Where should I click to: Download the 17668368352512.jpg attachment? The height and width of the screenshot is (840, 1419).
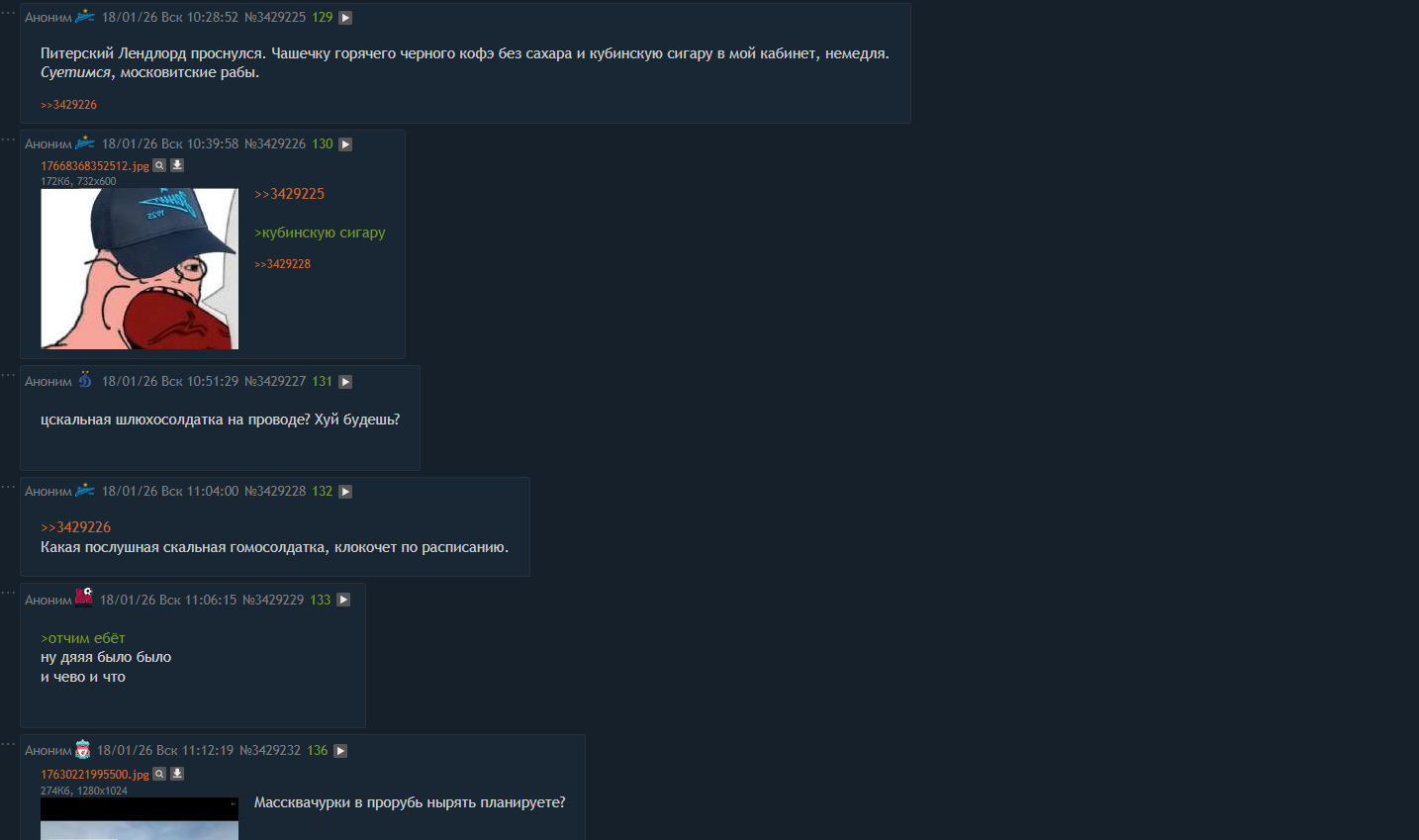click(x=177, y=165)
